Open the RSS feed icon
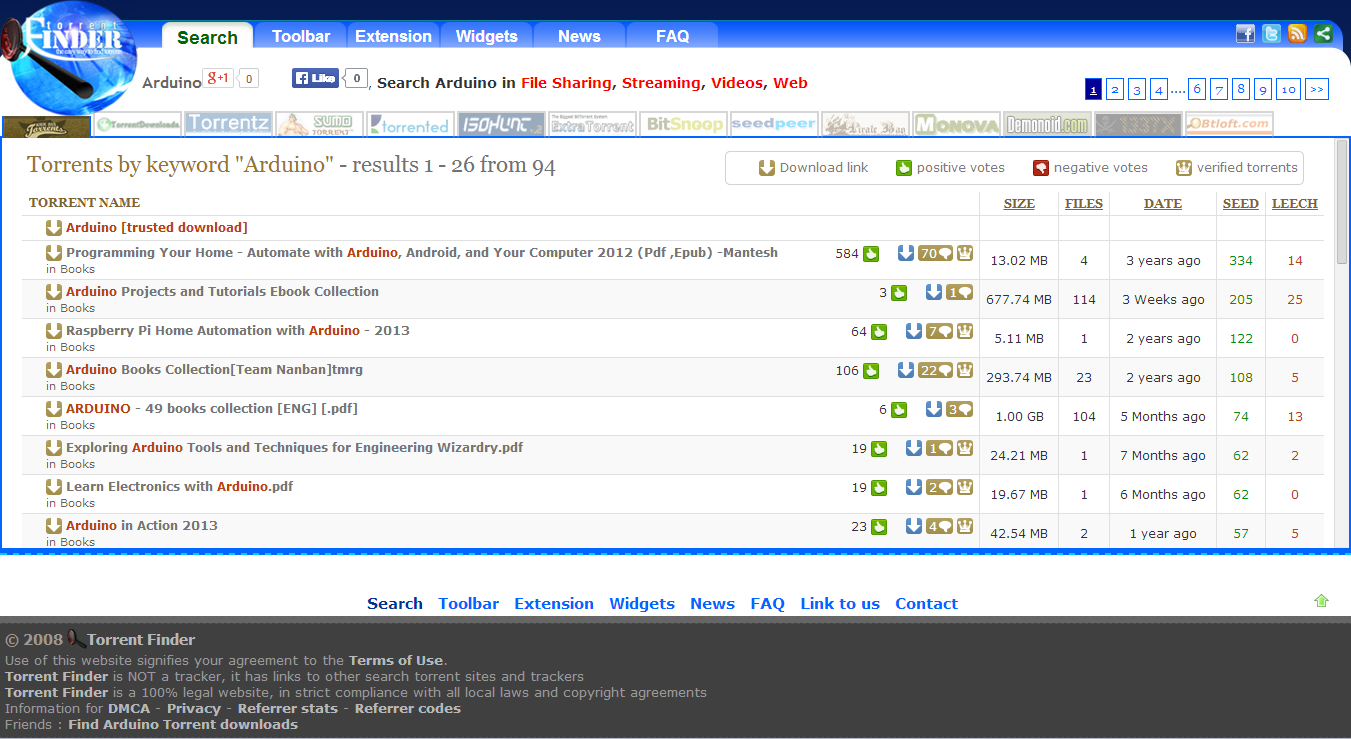The width and height of the screenshot is (1351, 739). (1297, 33)
